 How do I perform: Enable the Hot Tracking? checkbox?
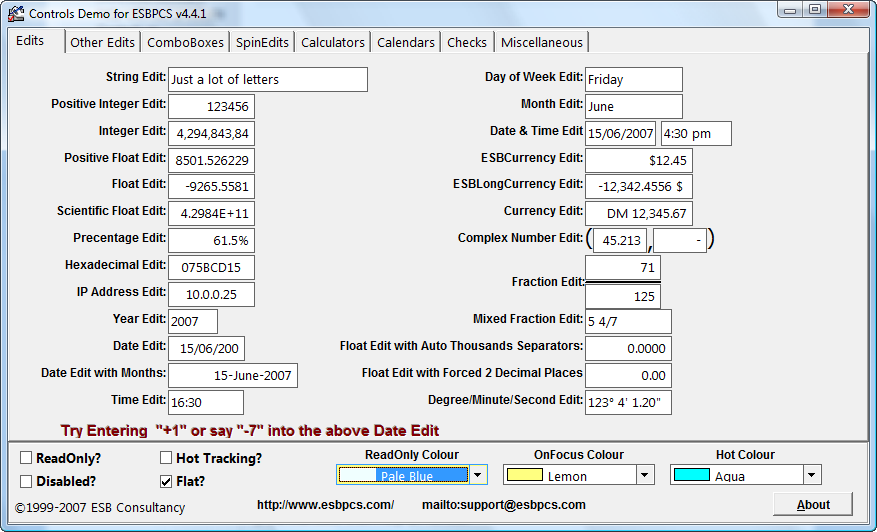(x=166, y=458)
